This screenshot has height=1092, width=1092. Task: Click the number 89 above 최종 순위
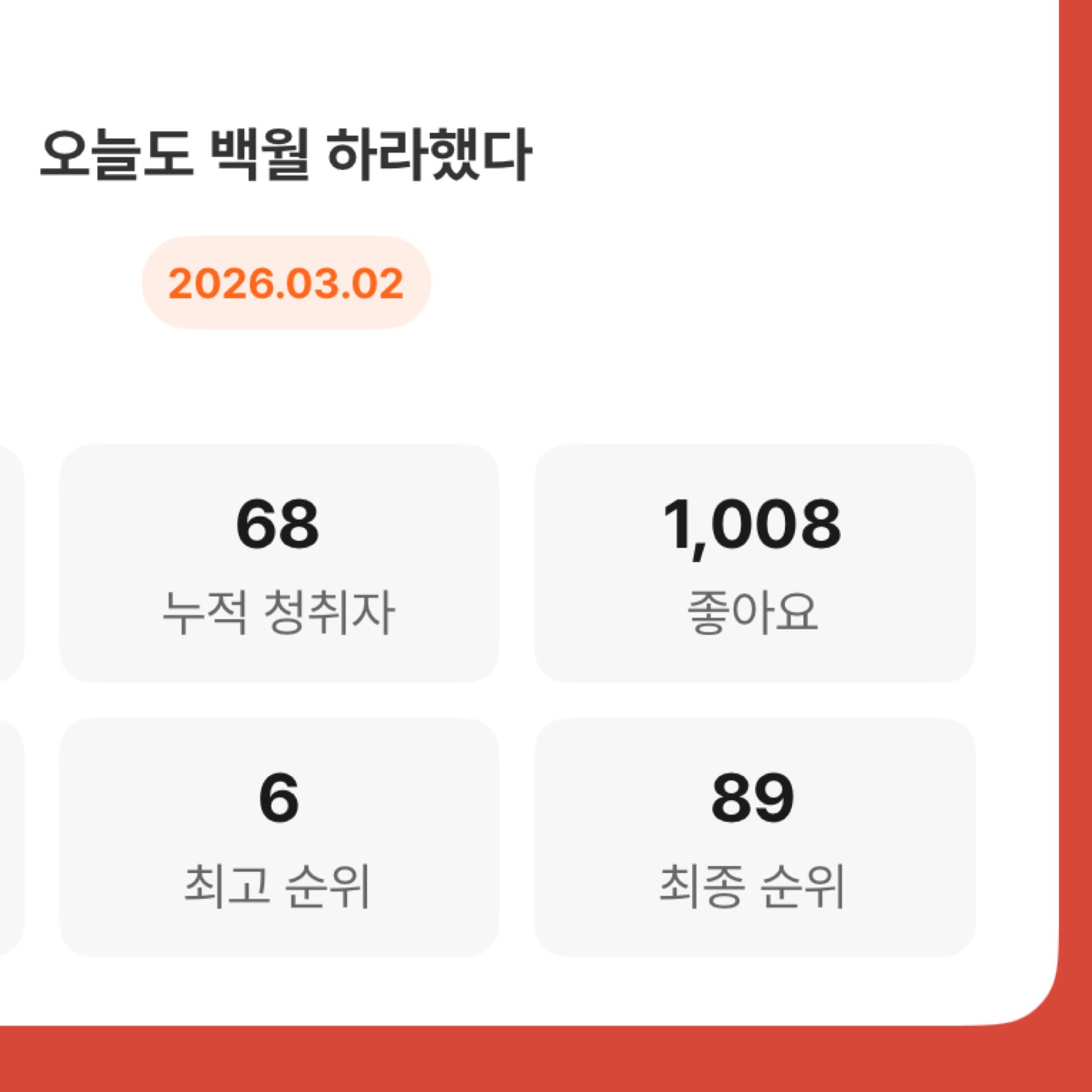pyautogui.click(x=752, y=798)
